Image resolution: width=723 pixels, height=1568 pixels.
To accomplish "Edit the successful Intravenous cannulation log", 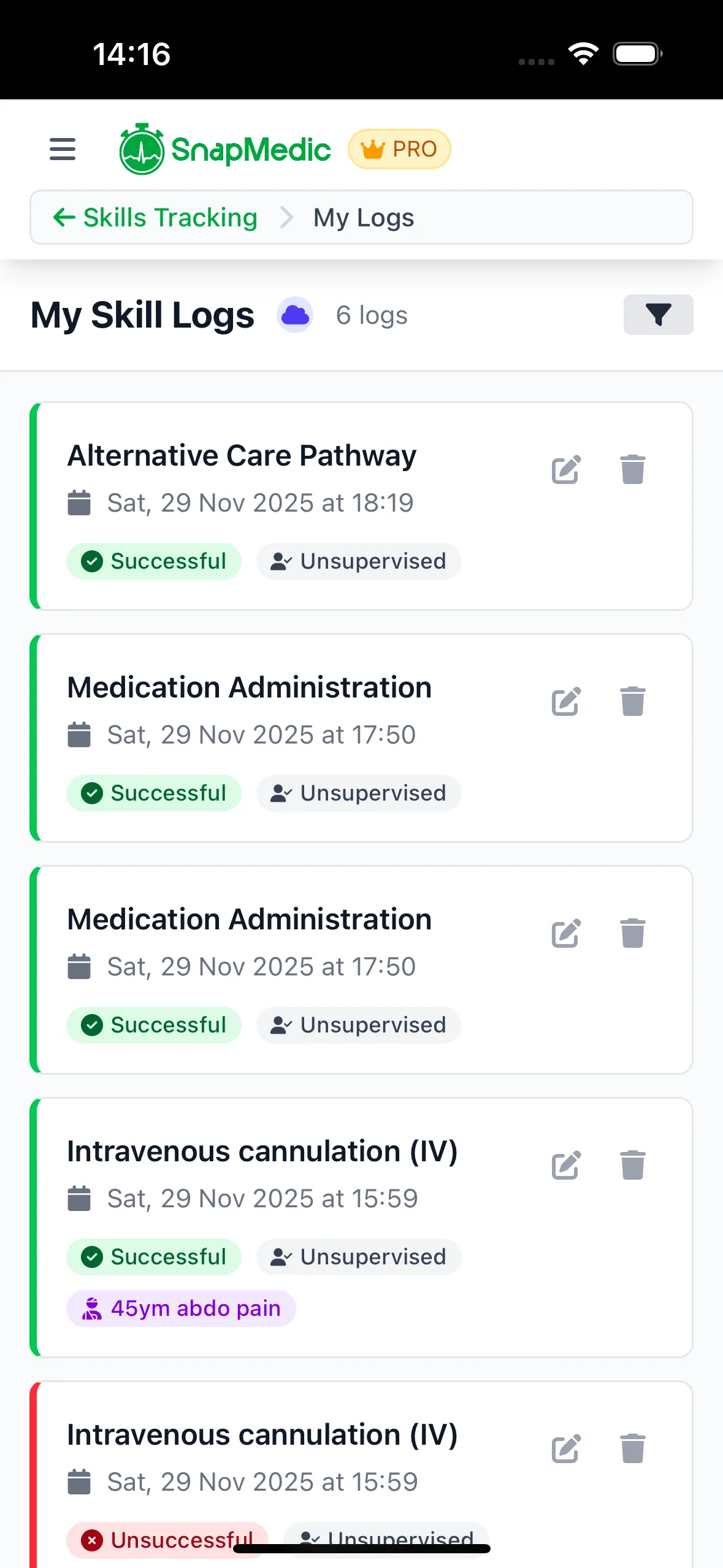I will point(565,1166).
